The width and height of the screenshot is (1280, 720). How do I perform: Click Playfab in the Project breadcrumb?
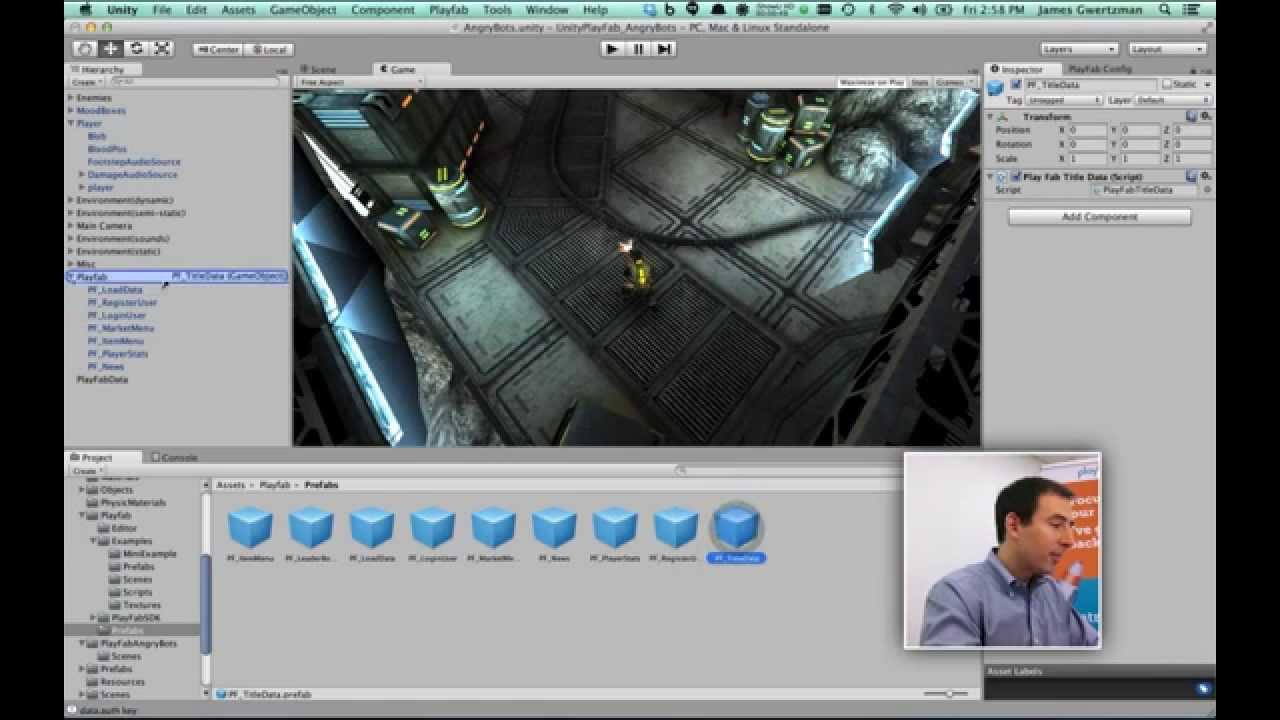(x=274, y=484)
